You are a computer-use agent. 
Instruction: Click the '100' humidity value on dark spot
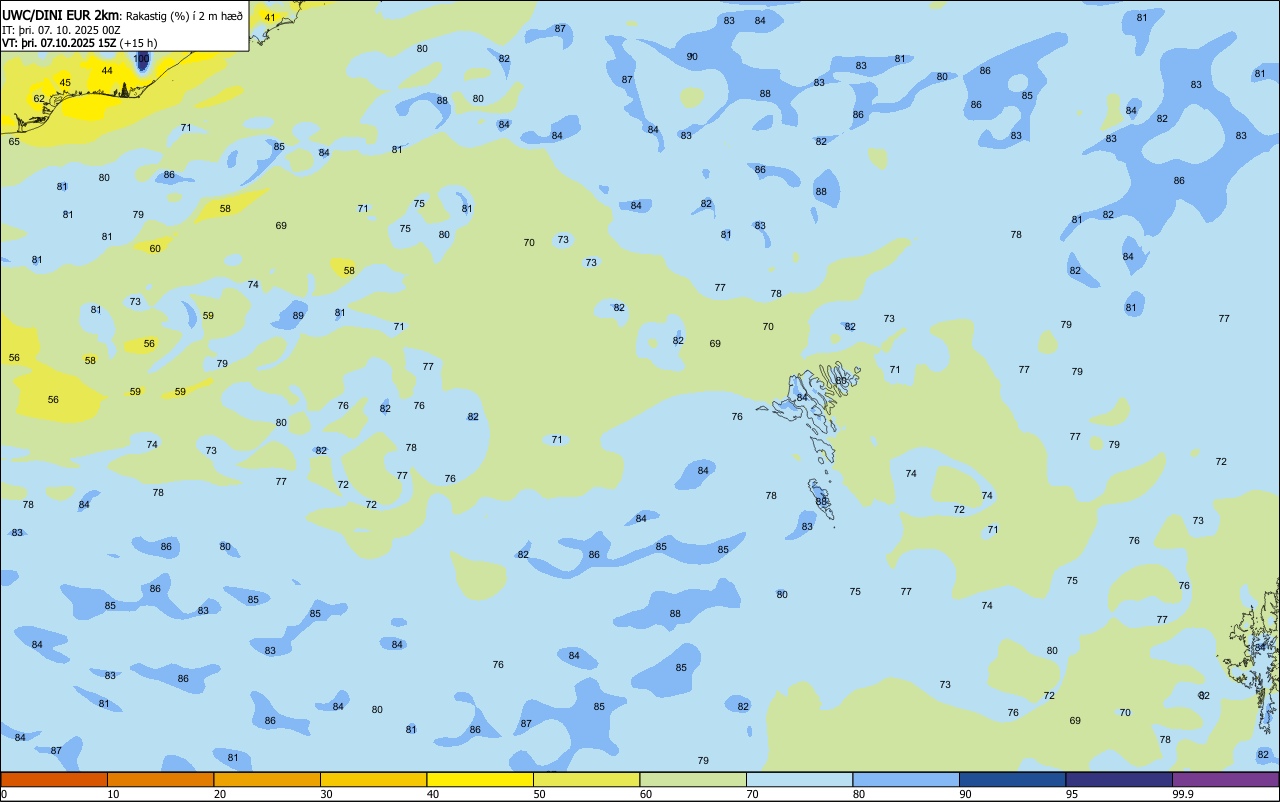click(141, 59)
